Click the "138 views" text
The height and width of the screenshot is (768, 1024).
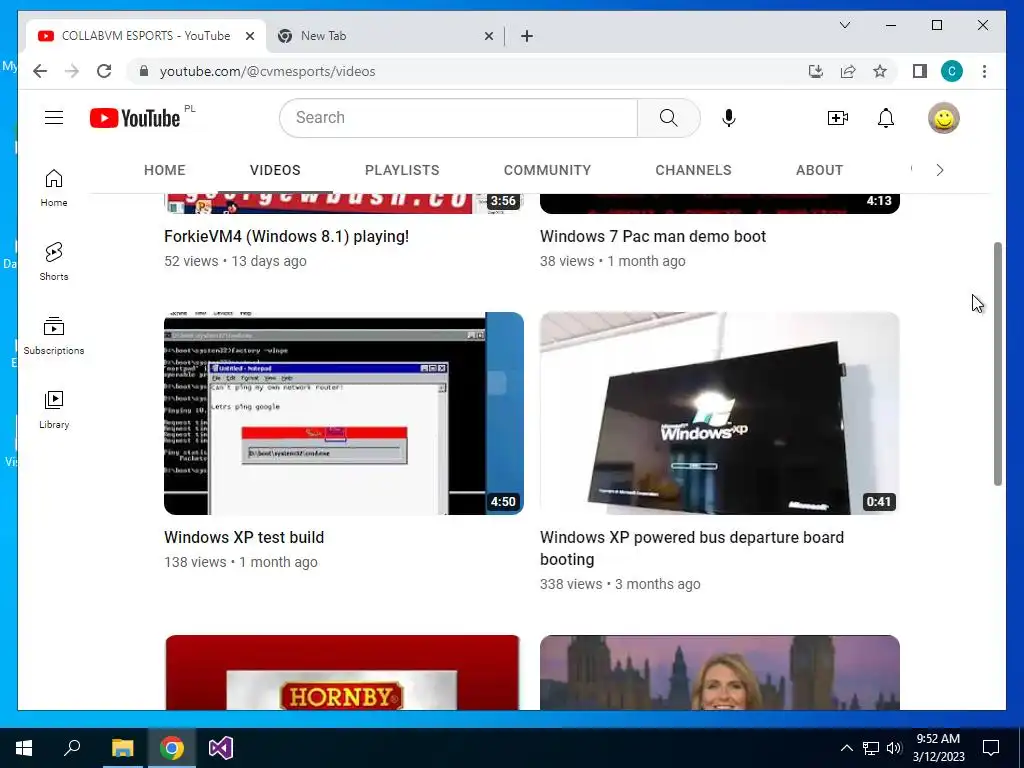[x=195, y=562]
